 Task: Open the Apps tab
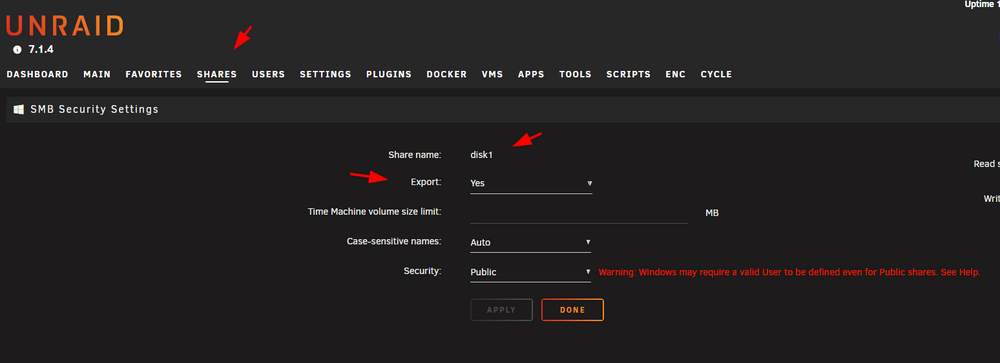click(x=531, y=74)
